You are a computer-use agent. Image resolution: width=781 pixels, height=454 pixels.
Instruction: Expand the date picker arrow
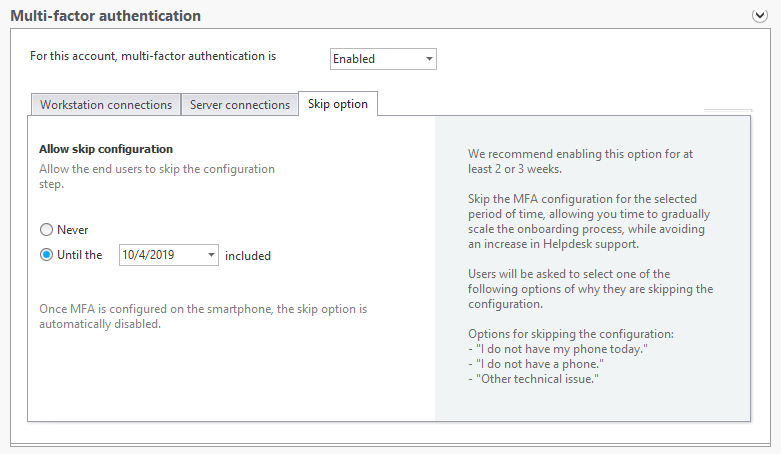pos(211,255)
